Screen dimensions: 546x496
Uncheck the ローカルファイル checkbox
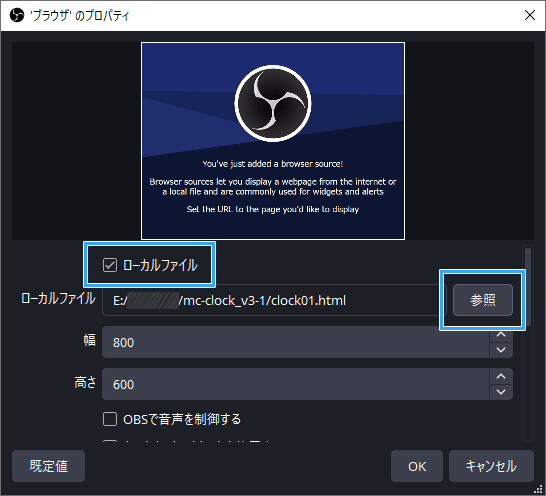110,265
